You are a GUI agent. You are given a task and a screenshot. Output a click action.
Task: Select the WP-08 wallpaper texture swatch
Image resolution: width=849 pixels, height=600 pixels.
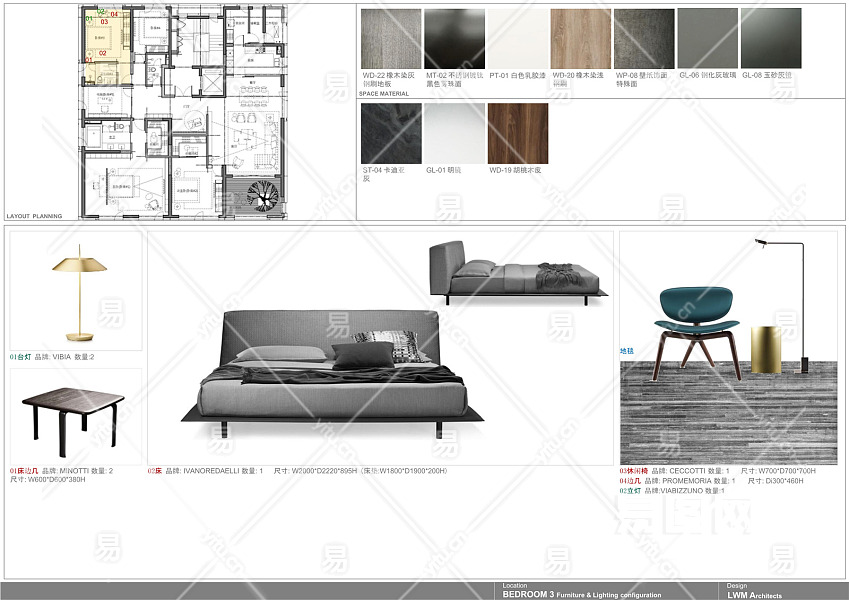click(644, 38)
